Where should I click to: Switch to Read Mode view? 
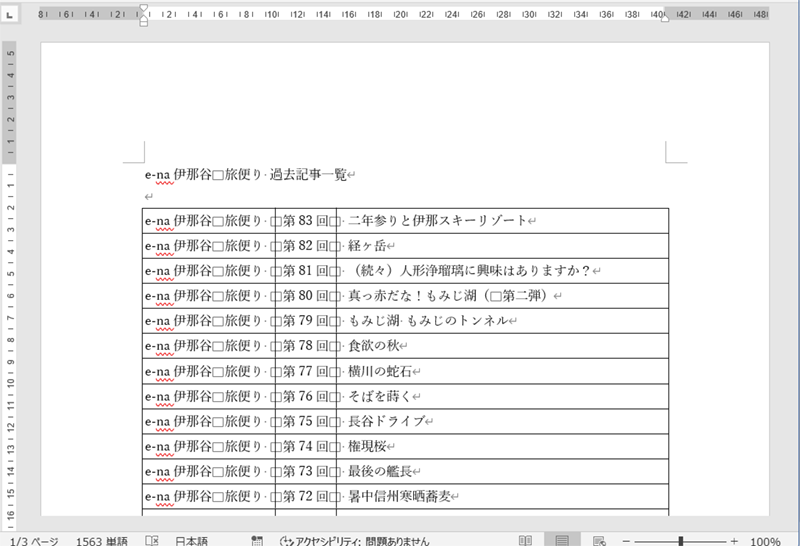pyautogui.click(x=526, y=540)
